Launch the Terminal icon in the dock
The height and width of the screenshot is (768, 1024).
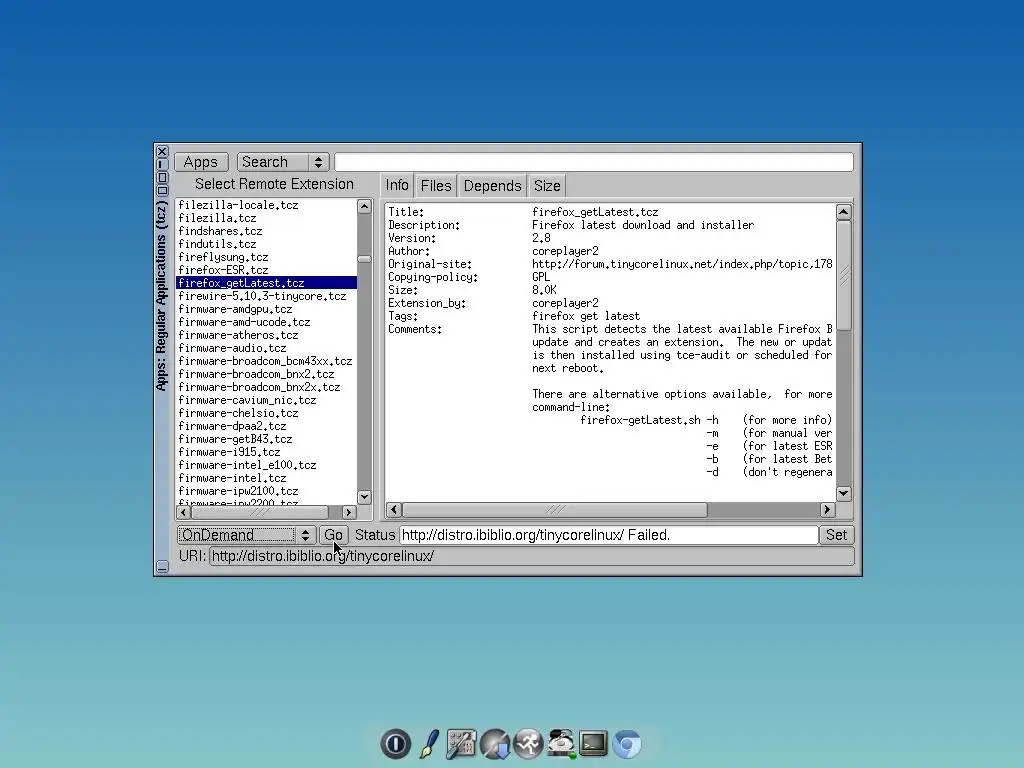[594, 744]
